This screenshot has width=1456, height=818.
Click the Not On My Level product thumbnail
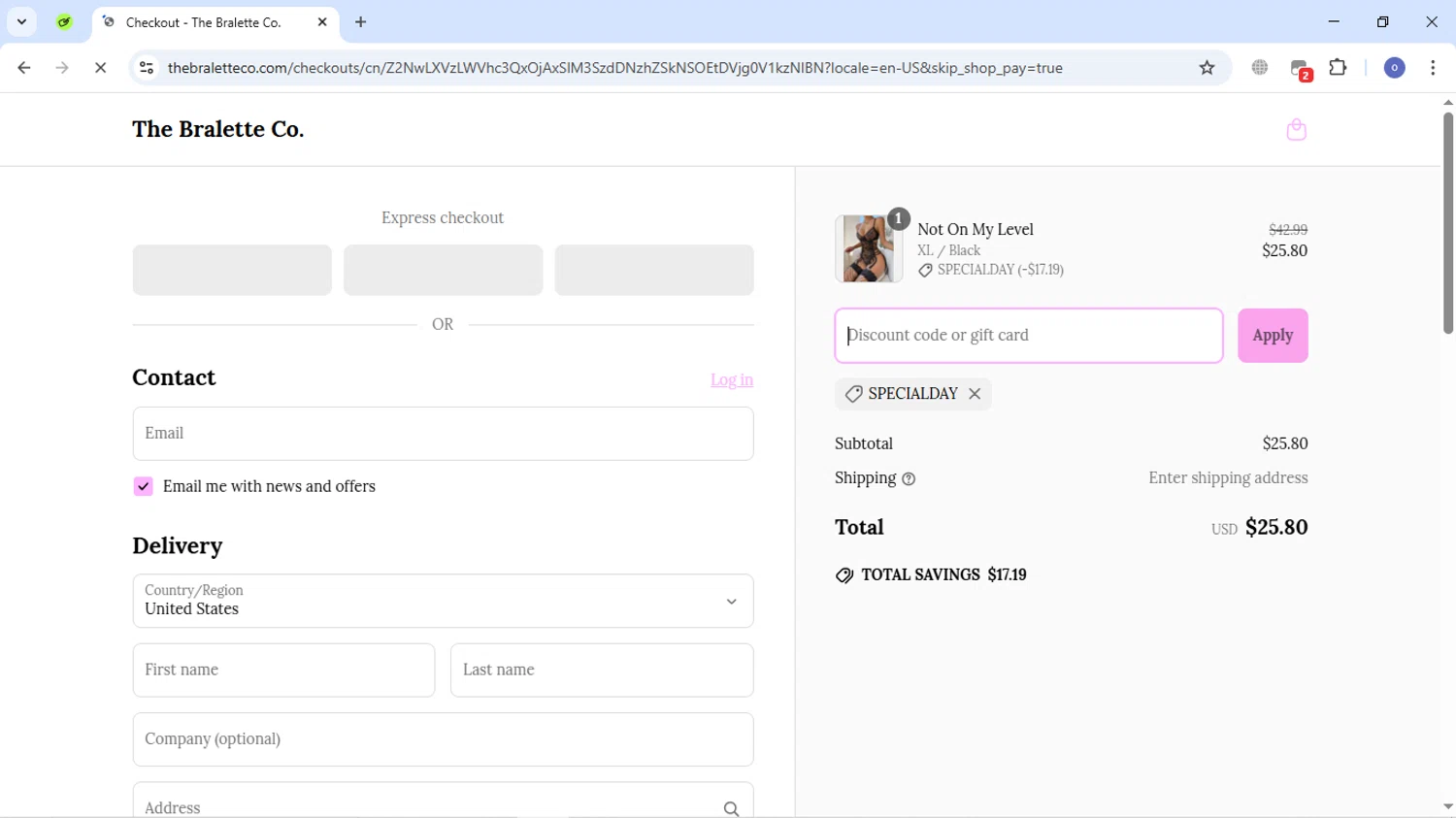868,248
